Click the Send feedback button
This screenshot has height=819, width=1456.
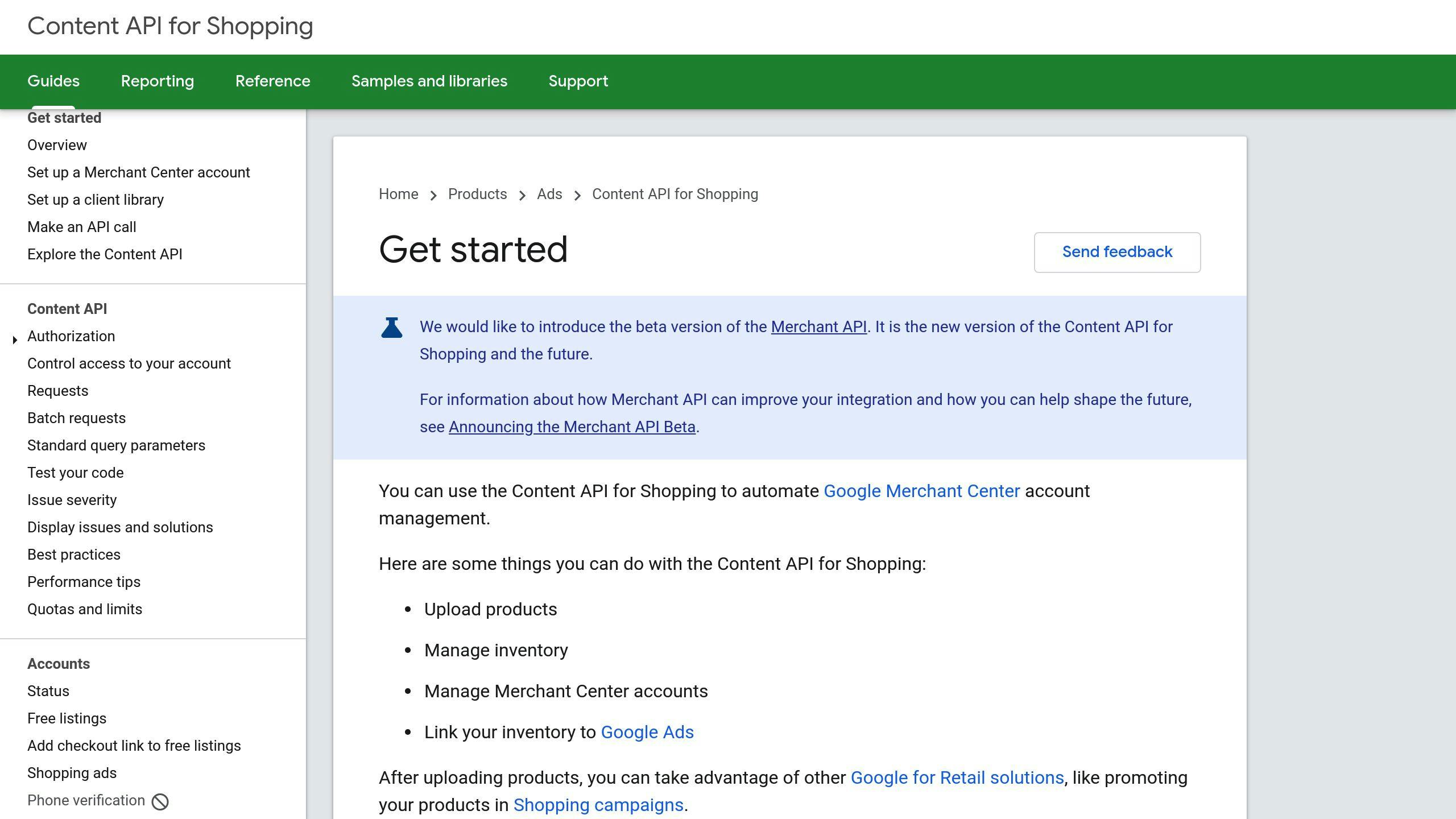[1117, 251]
